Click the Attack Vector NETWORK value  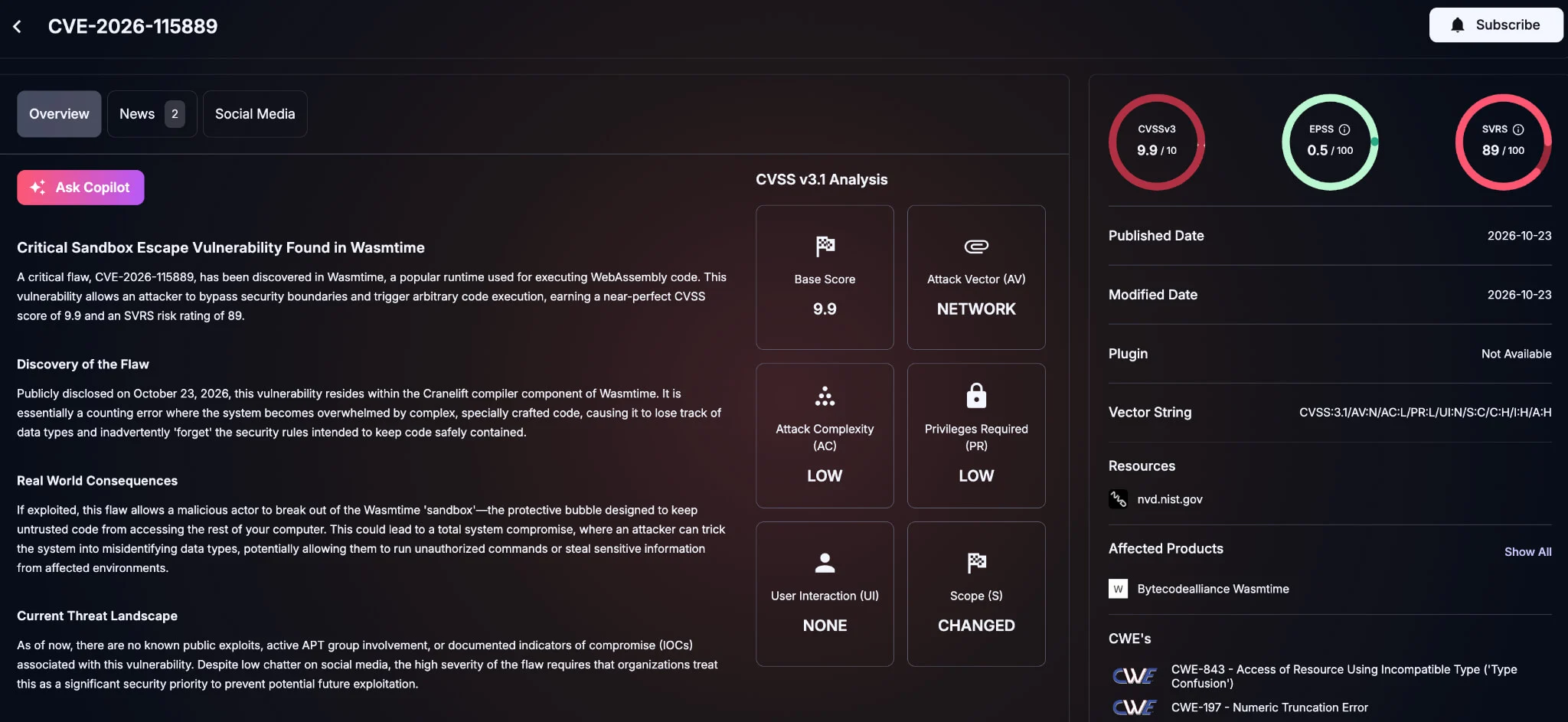(976, 309)
